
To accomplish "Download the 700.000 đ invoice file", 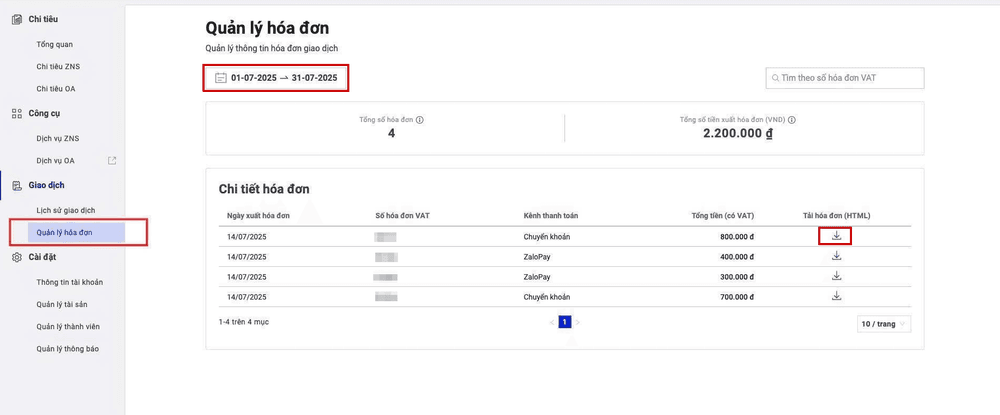I will pyautogui.click(x=836, y=296).
